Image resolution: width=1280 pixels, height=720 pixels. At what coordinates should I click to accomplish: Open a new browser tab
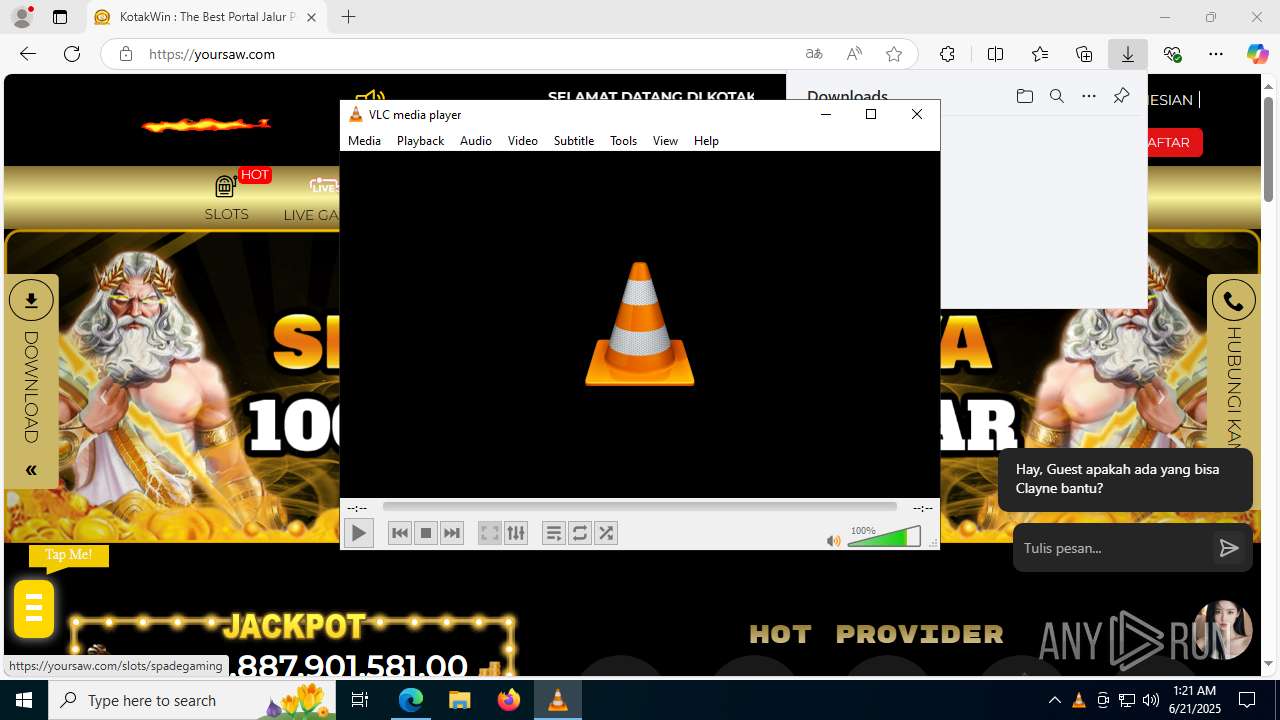pyautogui.click(x=348, y=17)
